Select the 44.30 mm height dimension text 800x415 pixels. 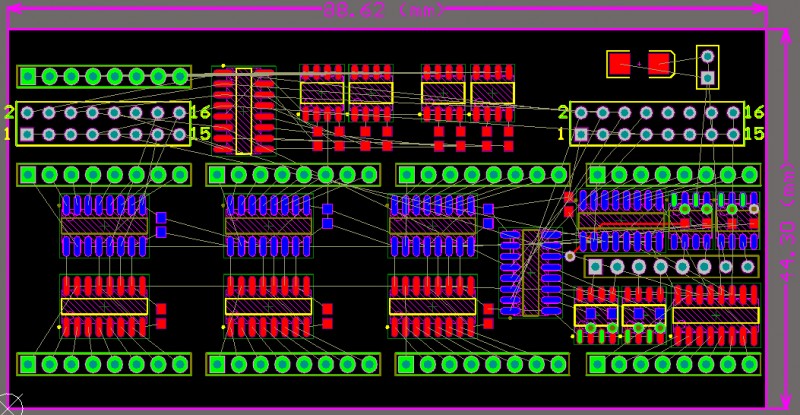coord(788,207)
